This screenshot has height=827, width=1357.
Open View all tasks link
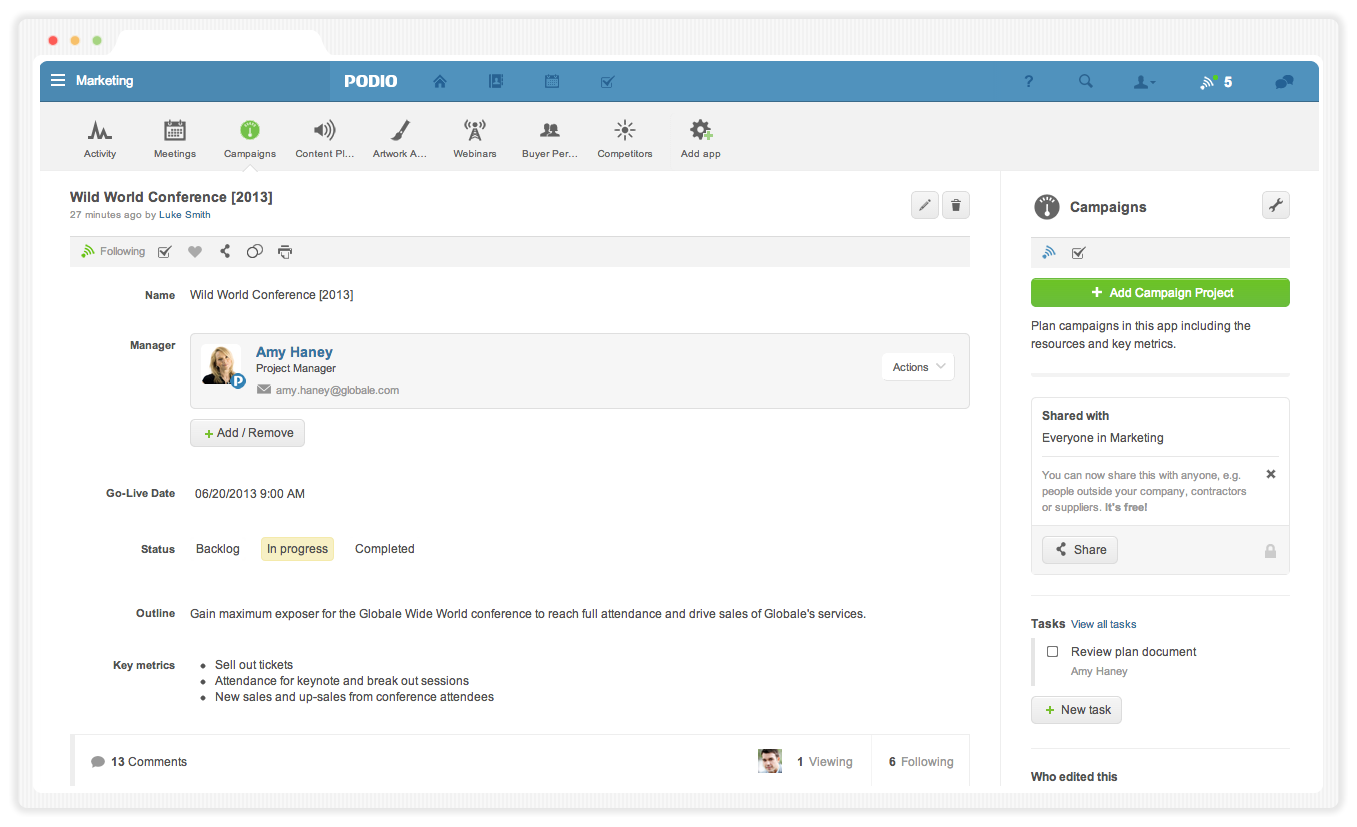[1104, 624]
